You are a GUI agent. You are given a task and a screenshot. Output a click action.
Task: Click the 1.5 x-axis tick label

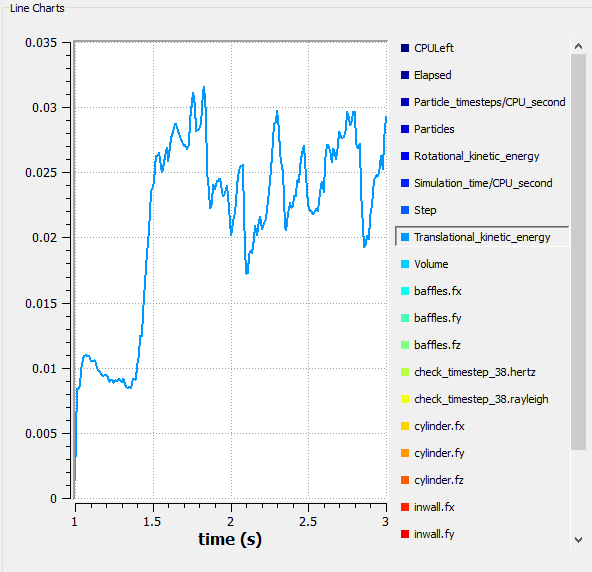click(x=152, y=522)
